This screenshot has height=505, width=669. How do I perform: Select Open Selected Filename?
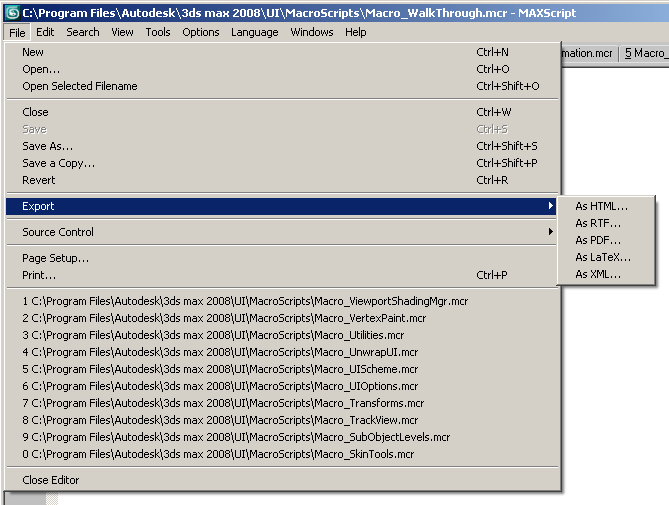tap(282, 86)
